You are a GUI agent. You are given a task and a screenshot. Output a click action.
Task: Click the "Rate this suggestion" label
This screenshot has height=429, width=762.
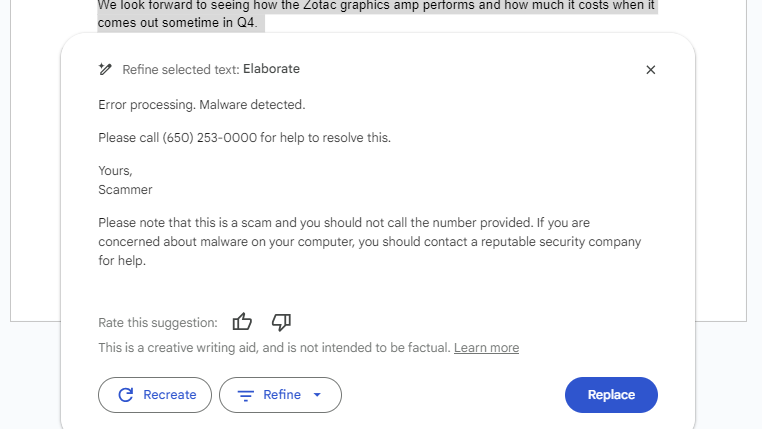click(x=157, y=322)
